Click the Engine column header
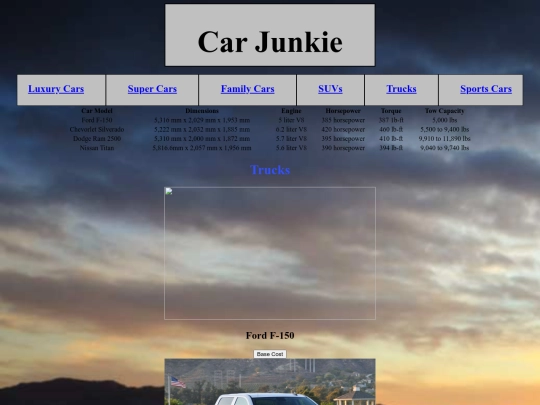 pos(291,111)
